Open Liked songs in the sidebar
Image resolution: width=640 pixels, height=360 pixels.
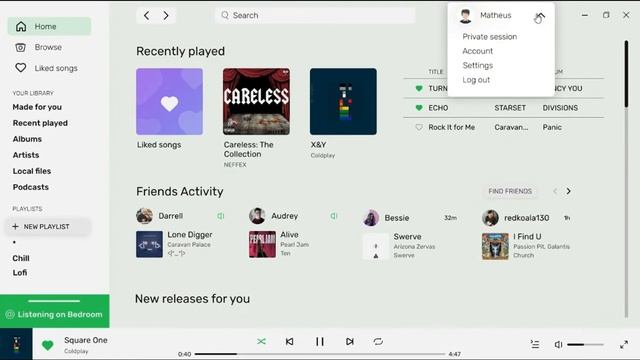(x=56, y=68)
